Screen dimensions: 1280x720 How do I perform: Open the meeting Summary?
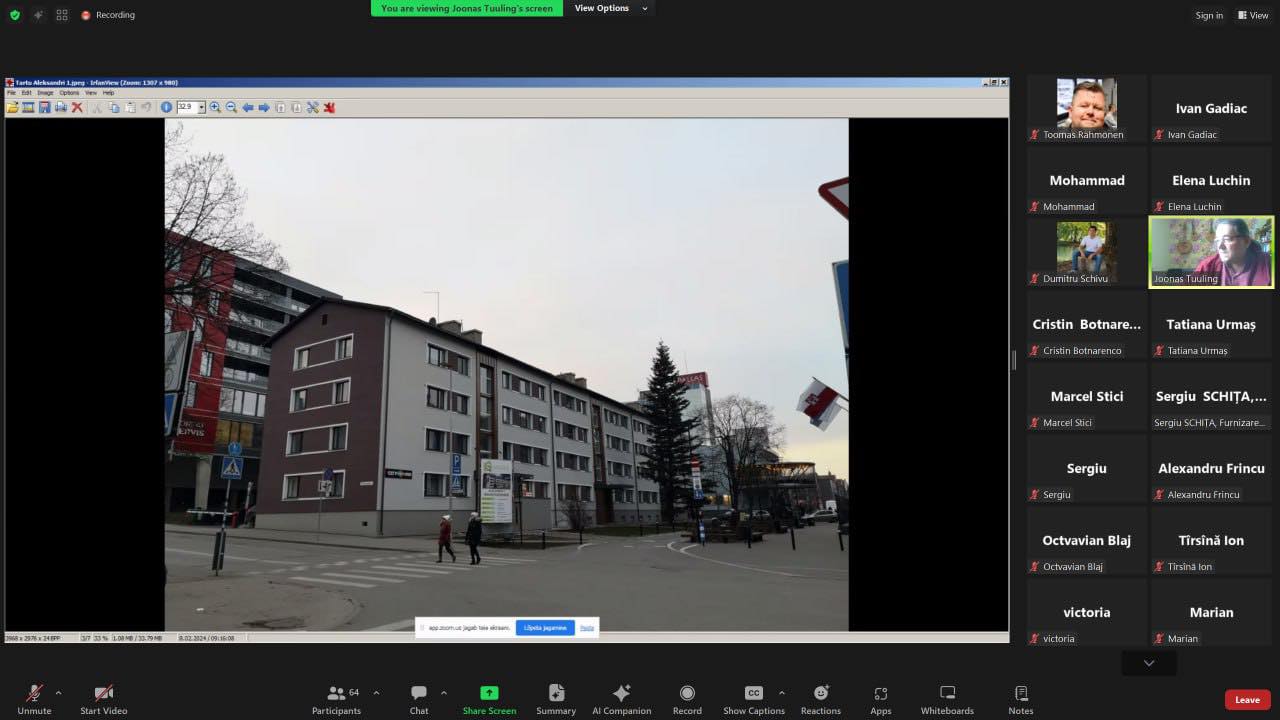coord(556,699)
